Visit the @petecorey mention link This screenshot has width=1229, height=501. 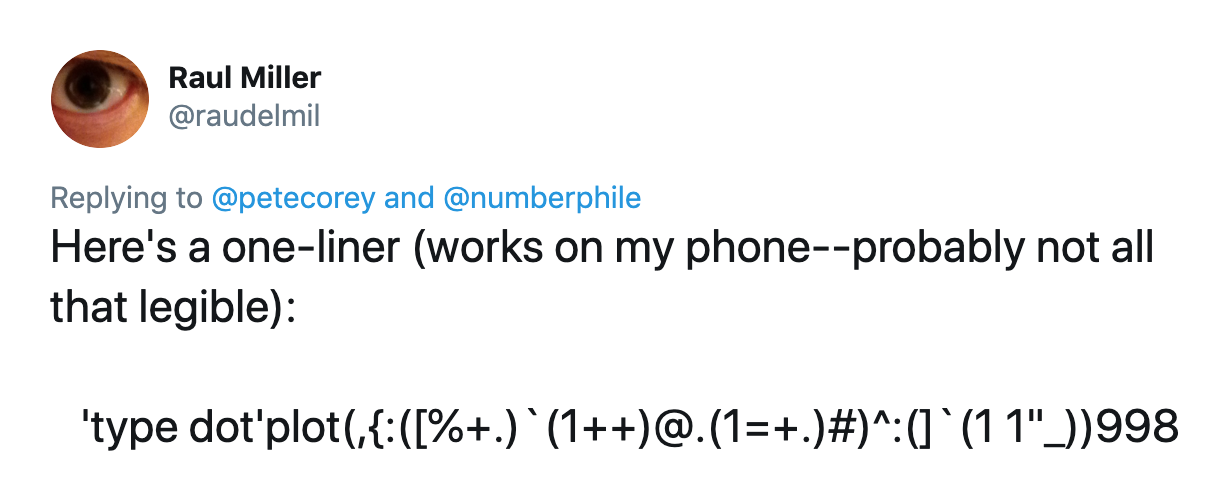294,198
